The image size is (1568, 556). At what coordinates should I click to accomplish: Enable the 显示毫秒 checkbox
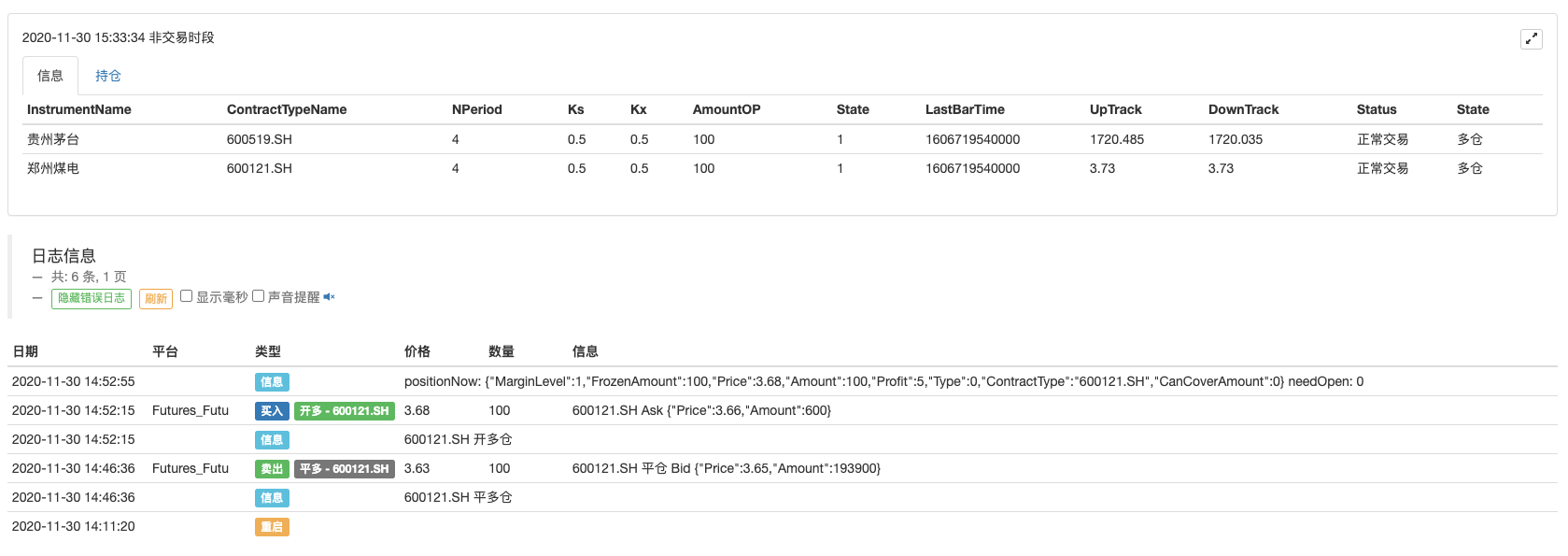tap(187, 296)
